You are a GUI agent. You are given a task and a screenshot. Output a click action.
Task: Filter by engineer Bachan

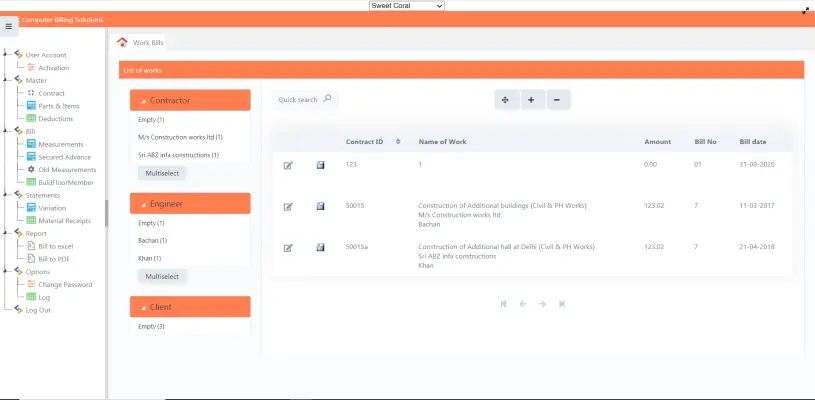pos(152,241)
